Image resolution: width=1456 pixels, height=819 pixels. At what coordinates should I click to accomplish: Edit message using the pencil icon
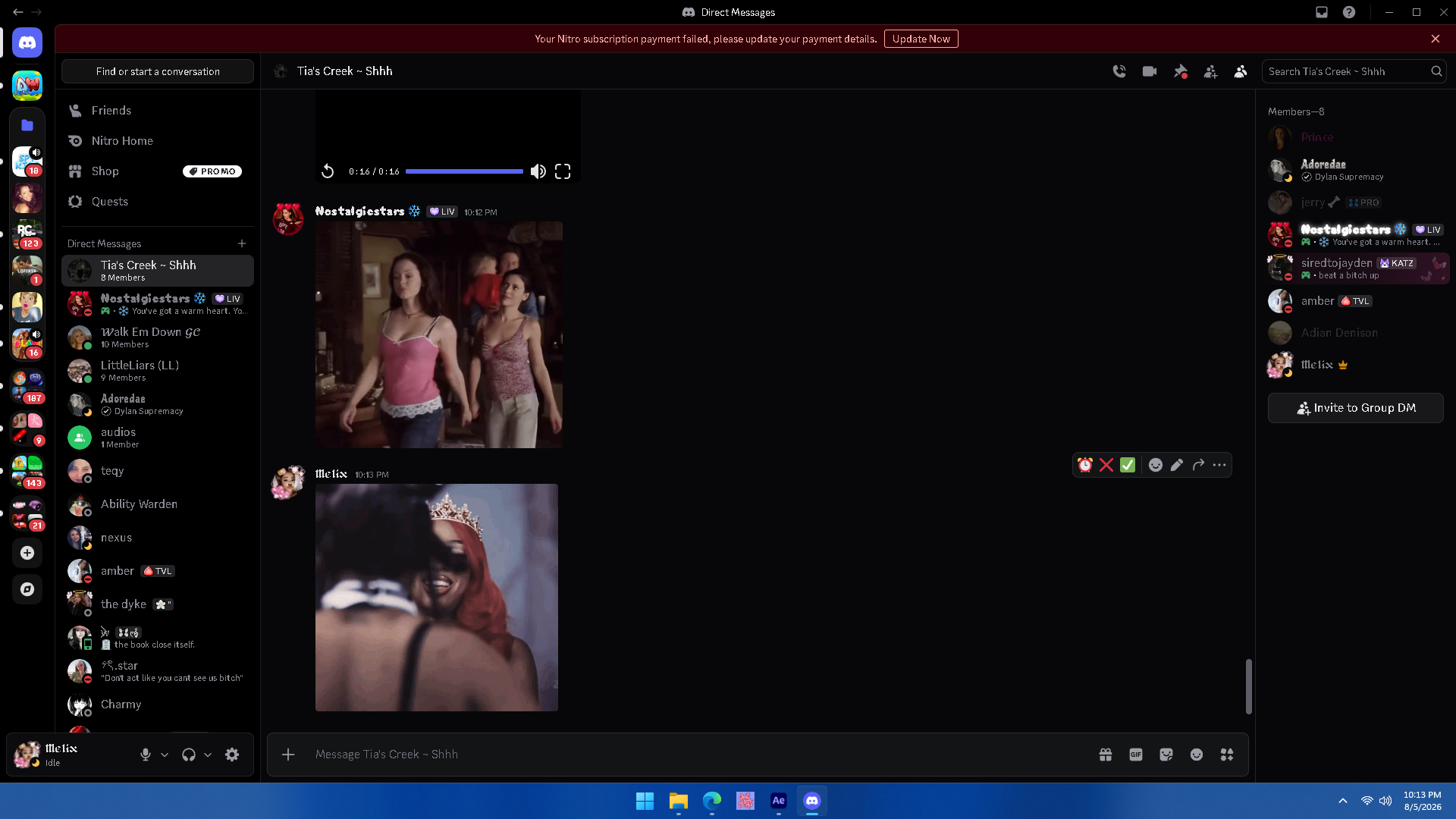(x=1177, y=465)
